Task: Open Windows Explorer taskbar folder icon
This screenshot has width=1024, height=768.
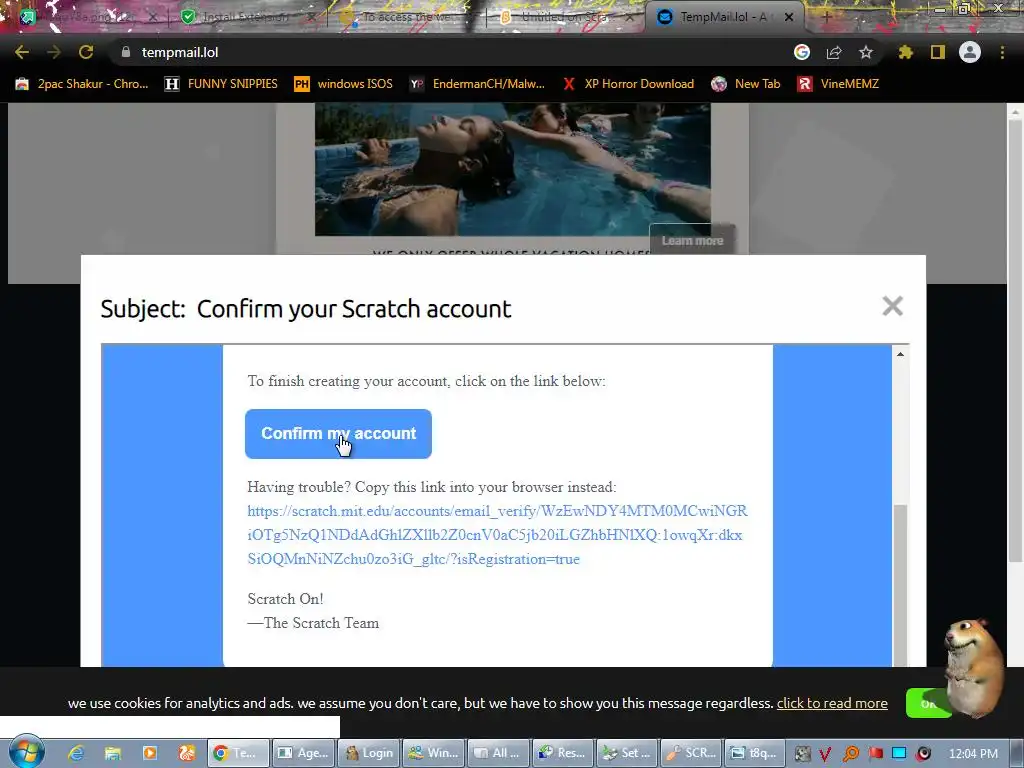Action: (113, 753)
